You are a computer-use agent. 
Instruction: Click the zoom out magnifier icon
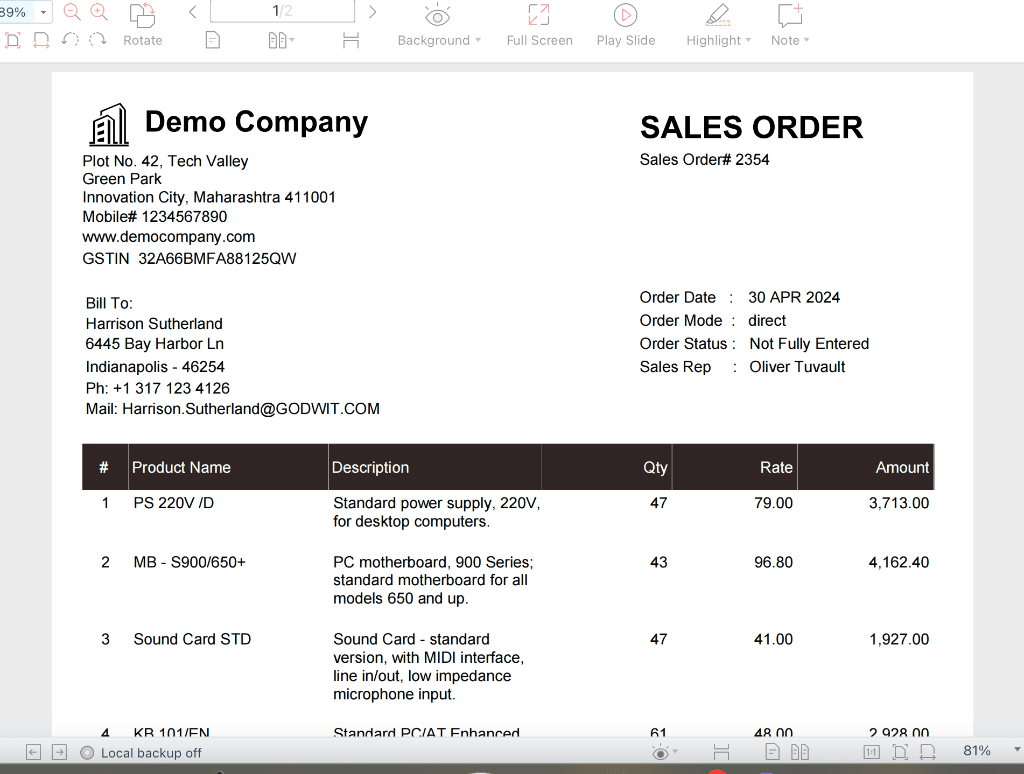coord(72,12)
